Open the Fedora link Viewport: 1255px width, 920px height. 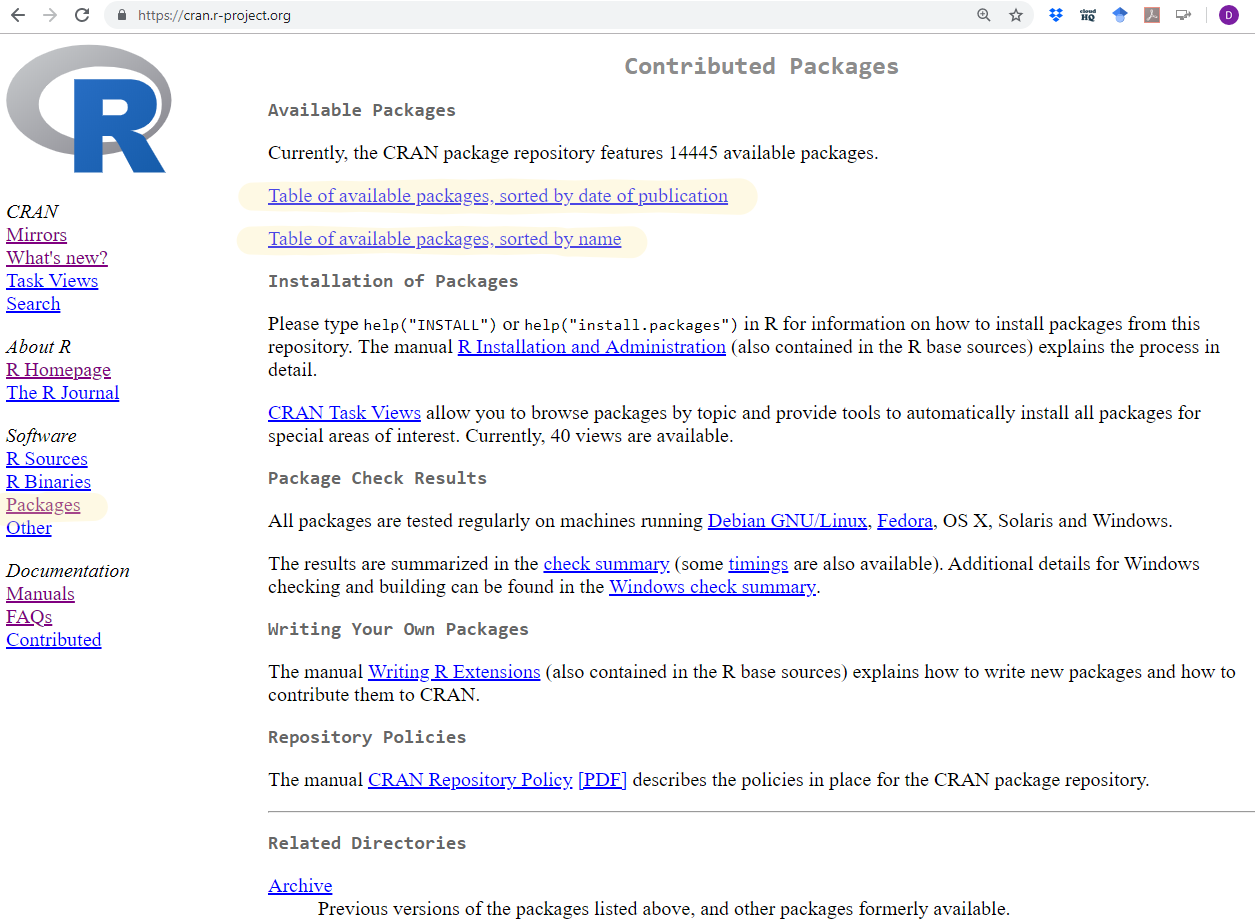coord(905,521)
